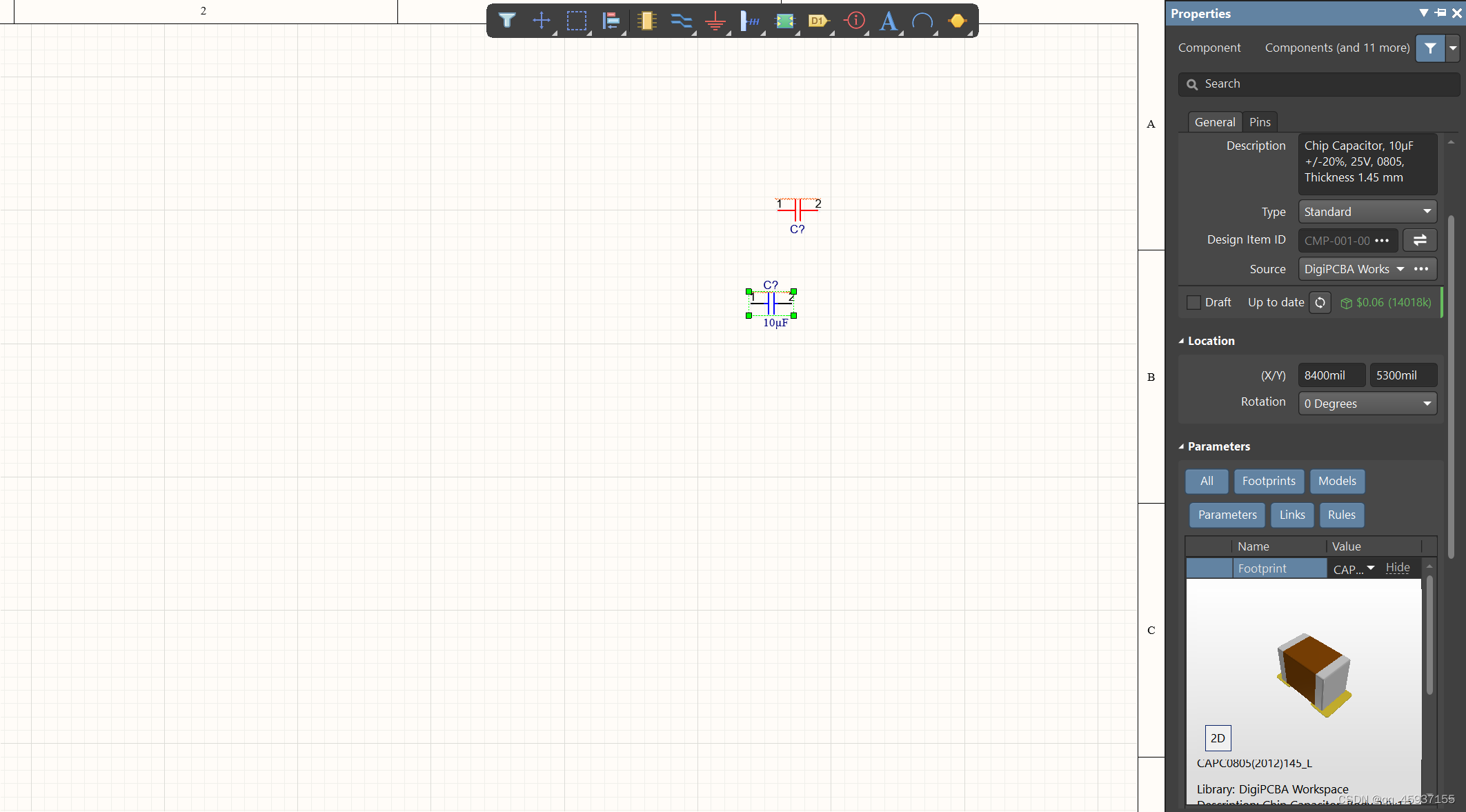Select the Place Part component icon

pos(646,21)
